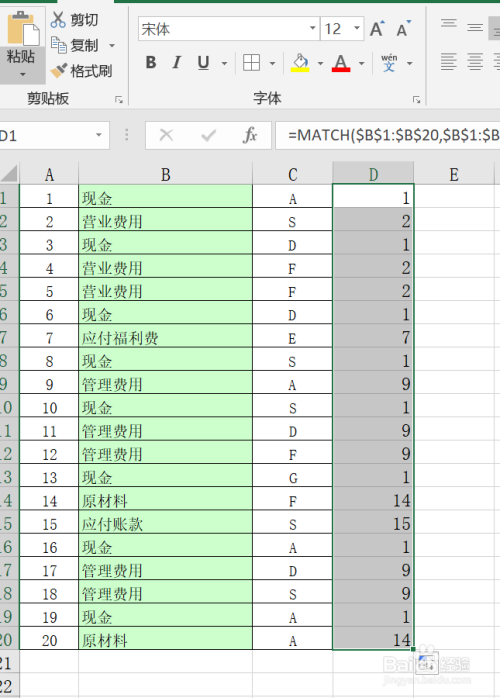Expand the font name dropdown list
The width and height of the screenshot is (500, 698).
pos(313,28)
